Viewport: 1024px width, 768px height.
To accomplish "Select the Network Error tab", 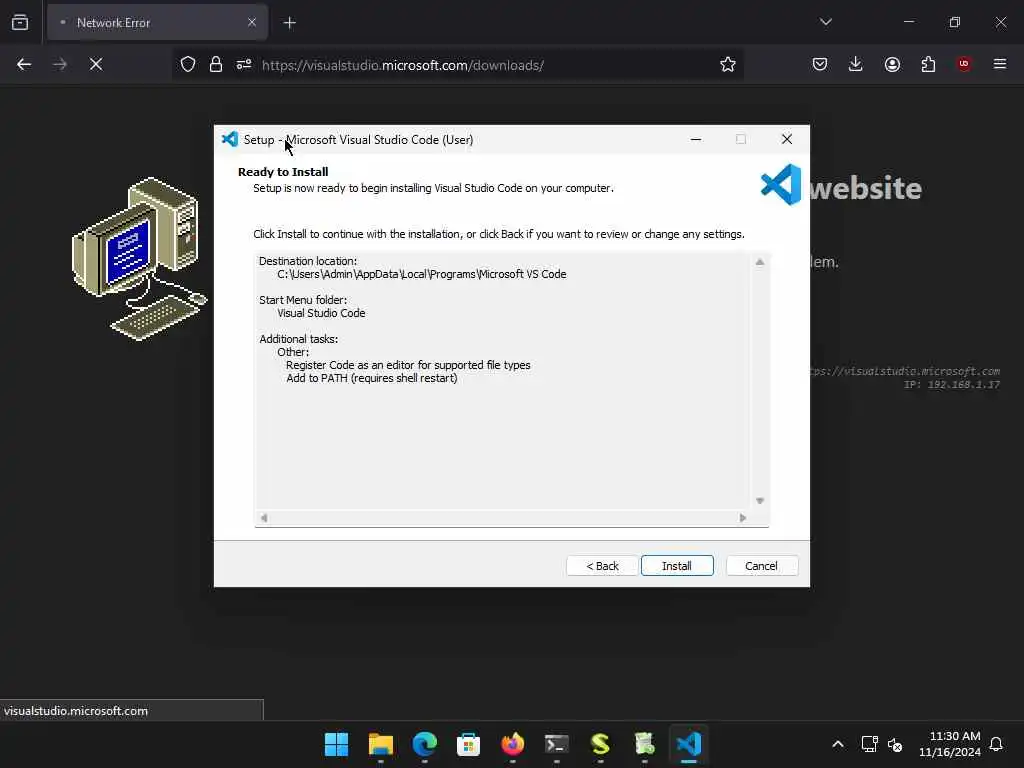I will coord(157,23).
